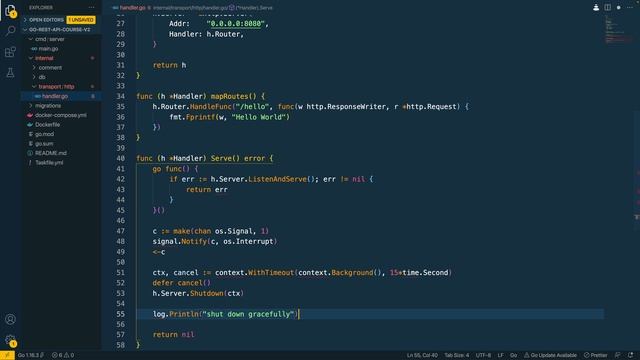Click Ln 55, Col 40 cursor position

point(422,355)
